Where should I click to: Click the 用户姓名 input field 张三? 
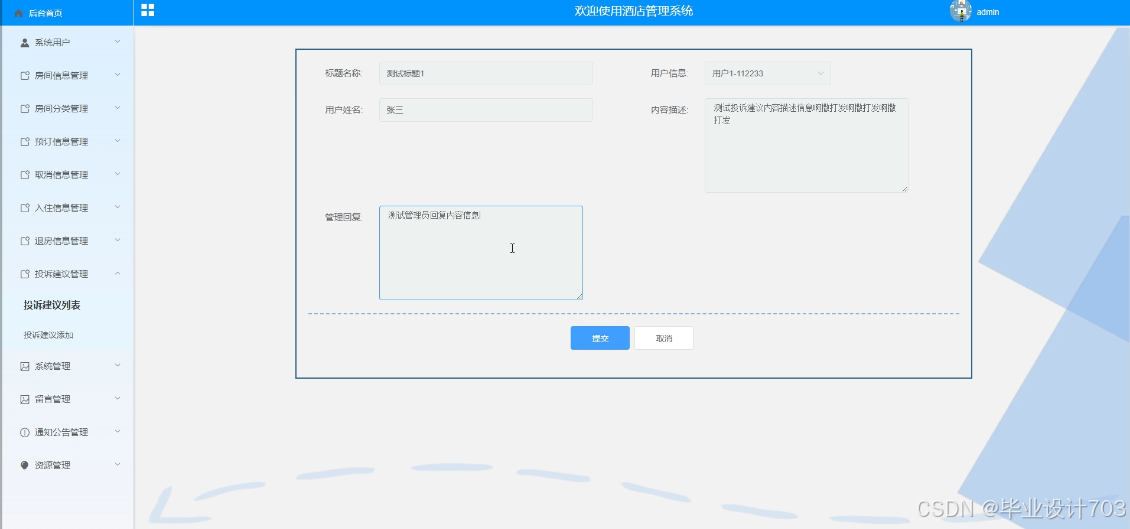pyautogui.click(x=486, y=110)
